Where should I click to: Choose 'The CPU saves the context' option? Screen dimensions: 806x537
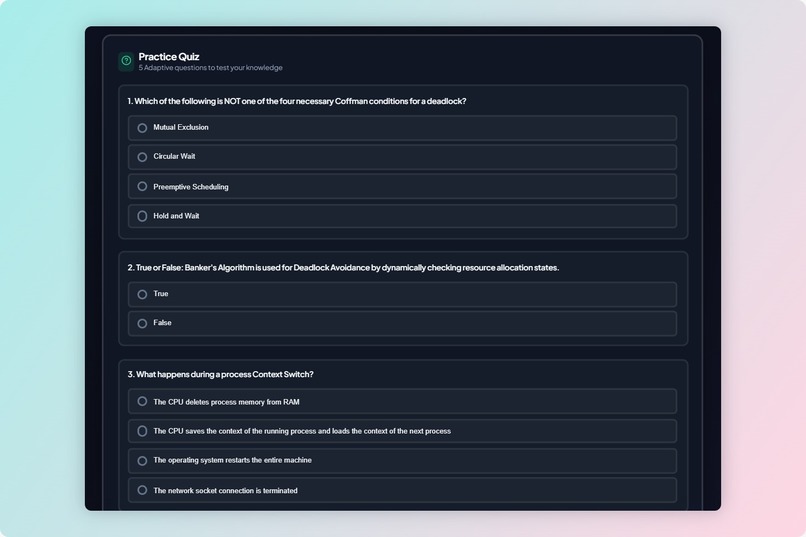402,431
